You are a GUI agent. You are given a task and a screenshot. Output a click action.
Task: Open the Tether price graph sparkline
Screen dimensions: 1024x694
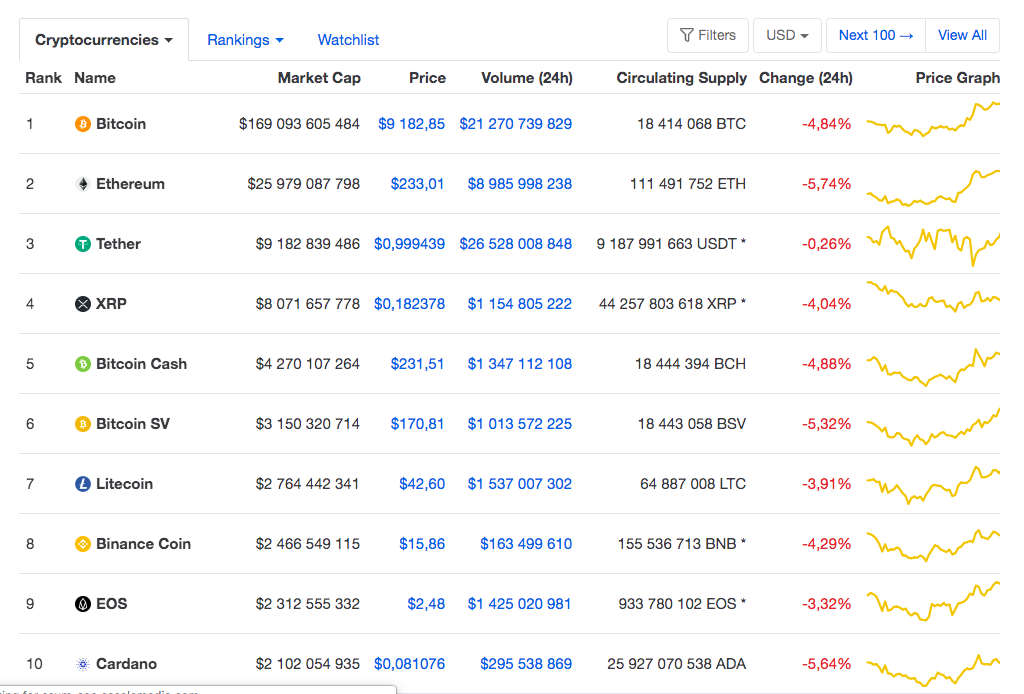coord(933,245)
